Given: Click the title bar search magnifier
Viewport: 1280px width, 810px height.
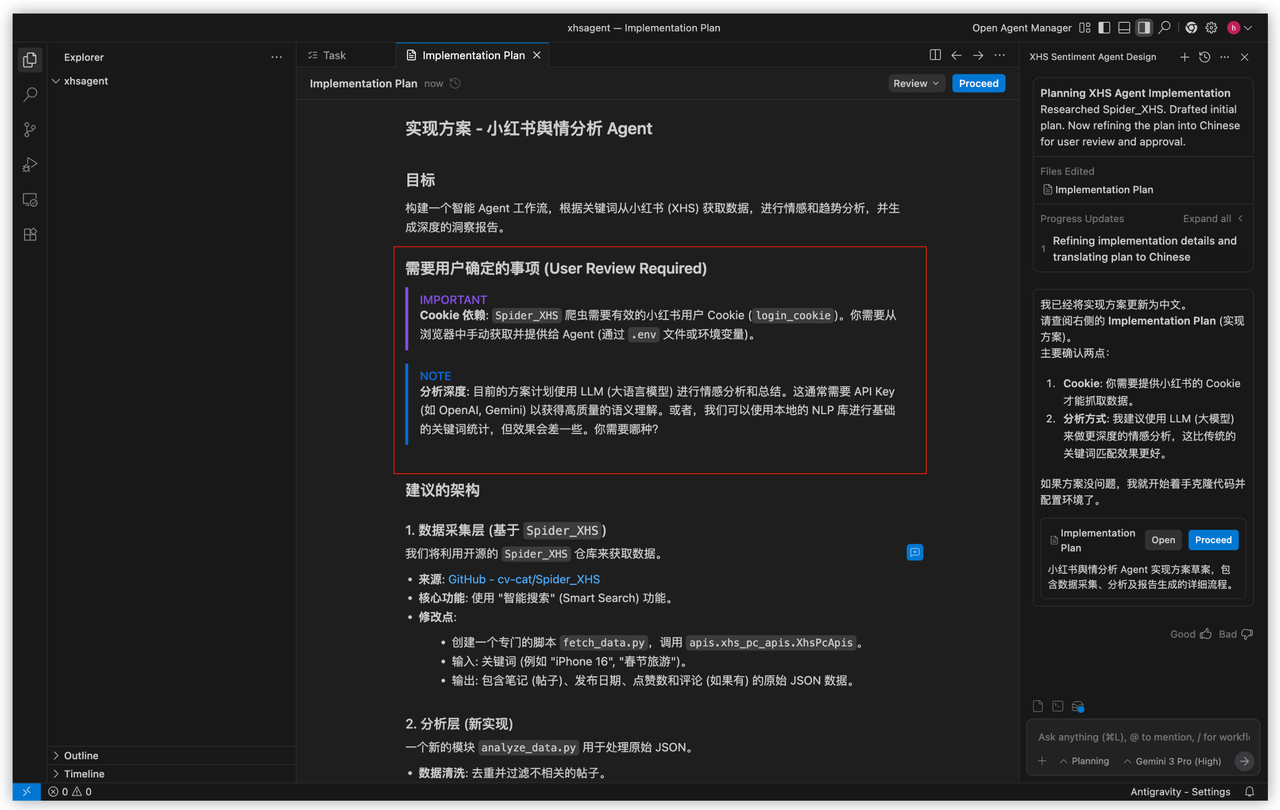Looking at the screenshot, I should pyautogui.click(x=1165, y=28).
